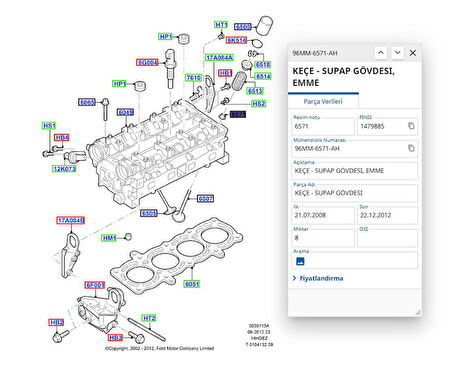Viewport: 452px width, 370px height.
Task: Go to previous part with up arrow
Action: click(381, 53)
